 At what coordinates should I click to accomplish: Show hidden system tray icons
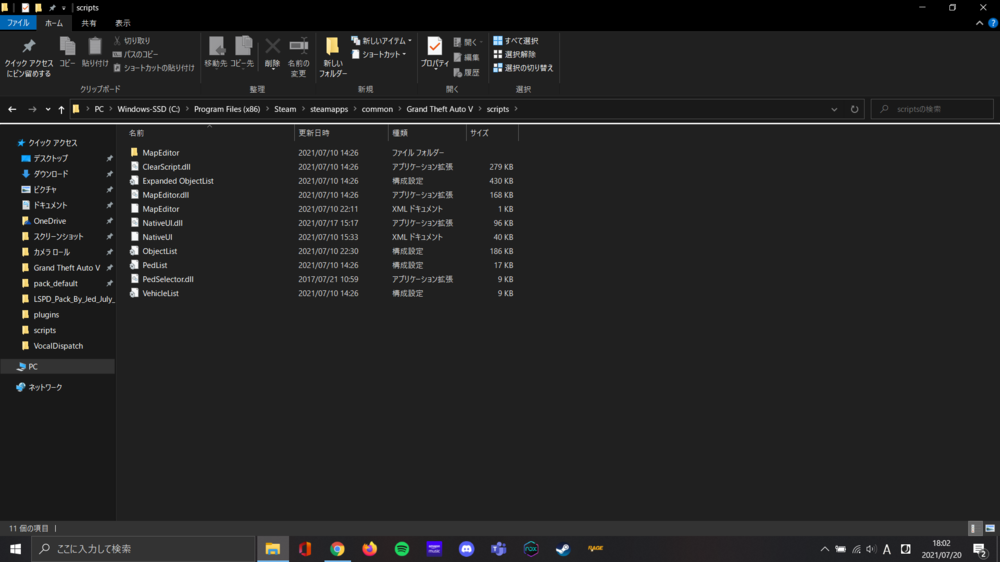pyautogui.click(x=825, y=549)
